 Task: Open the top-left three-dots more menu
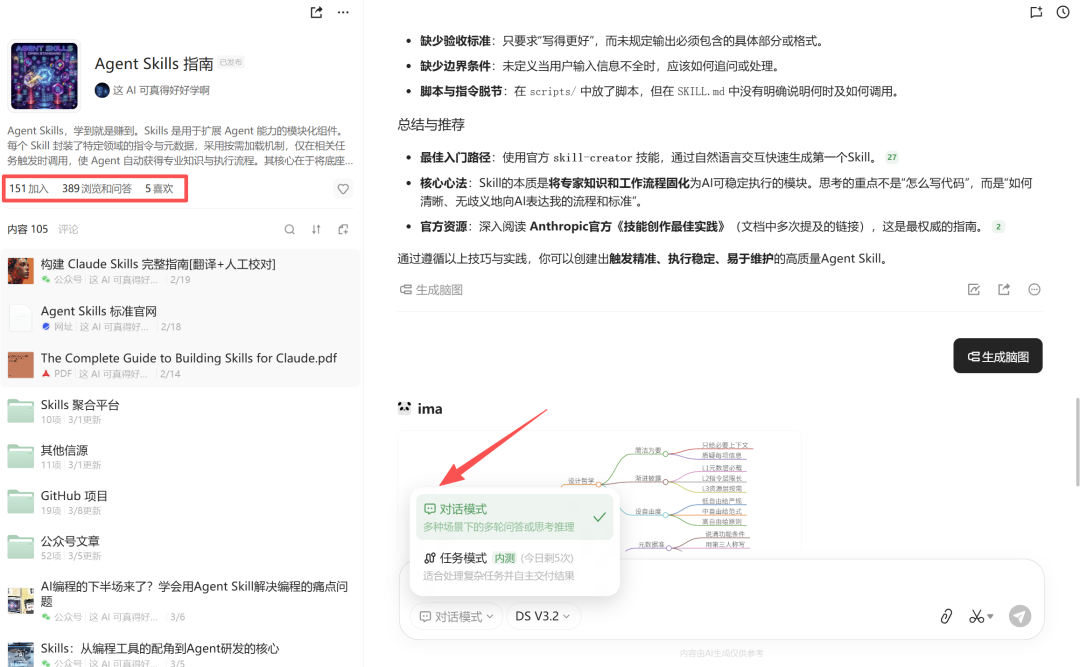point(342,12)
